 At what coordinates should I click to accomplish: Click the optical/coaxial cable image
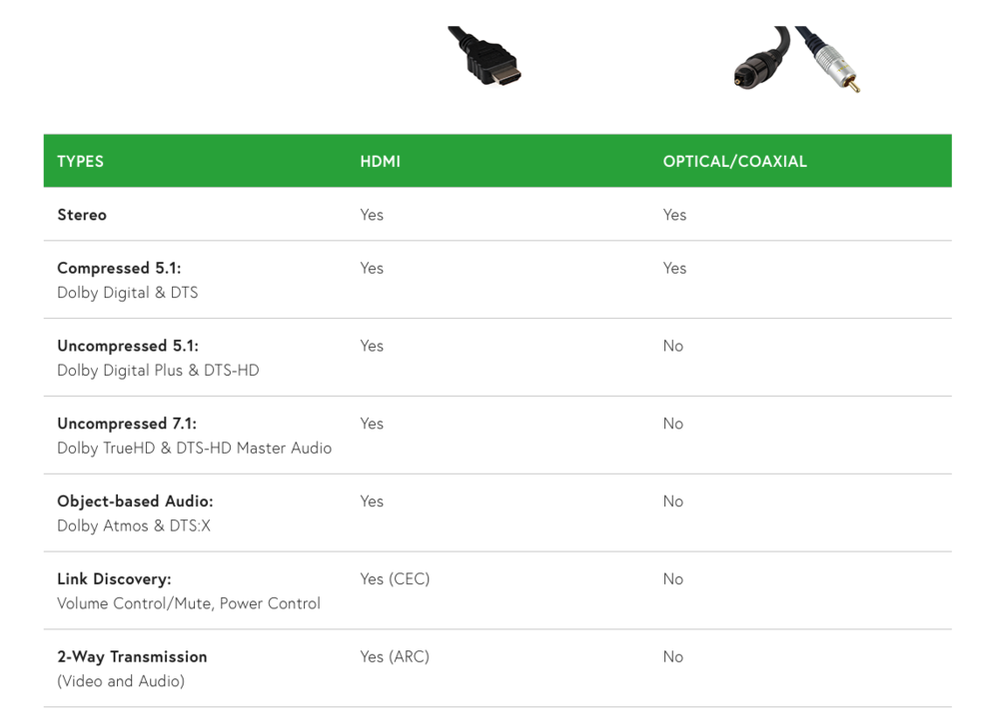coord(795,60)
